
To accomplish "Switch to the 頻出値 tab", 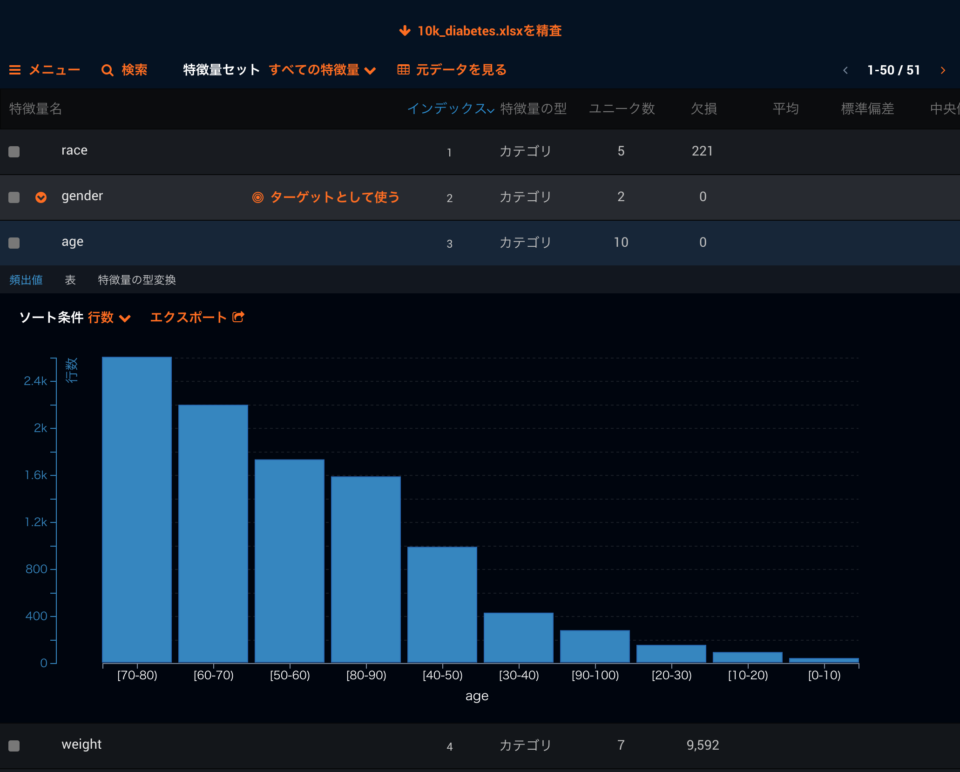I will click(x=26, y=280).
